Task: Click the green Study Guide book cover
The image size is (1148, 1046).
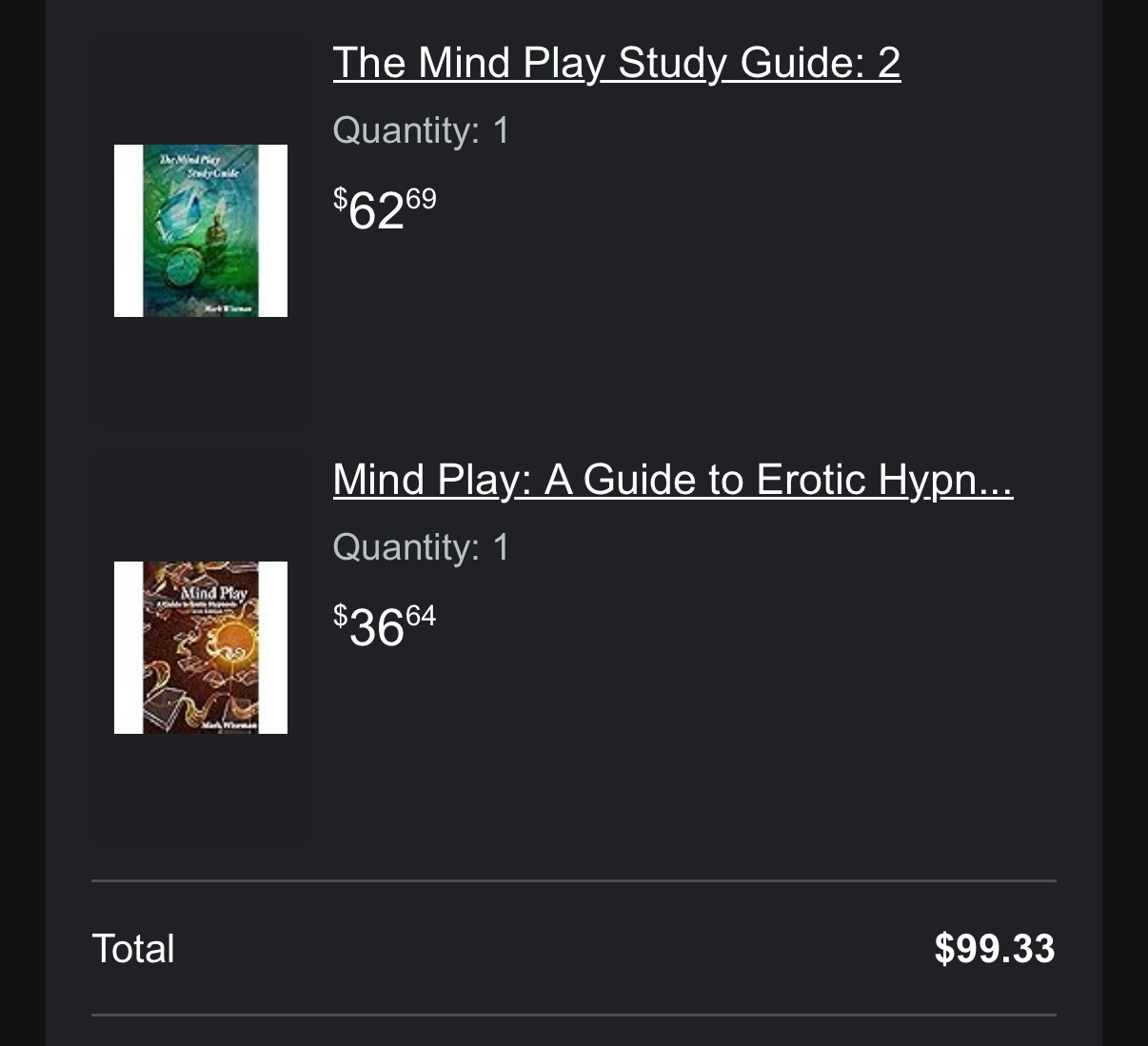Action: [x=201, y=230]
